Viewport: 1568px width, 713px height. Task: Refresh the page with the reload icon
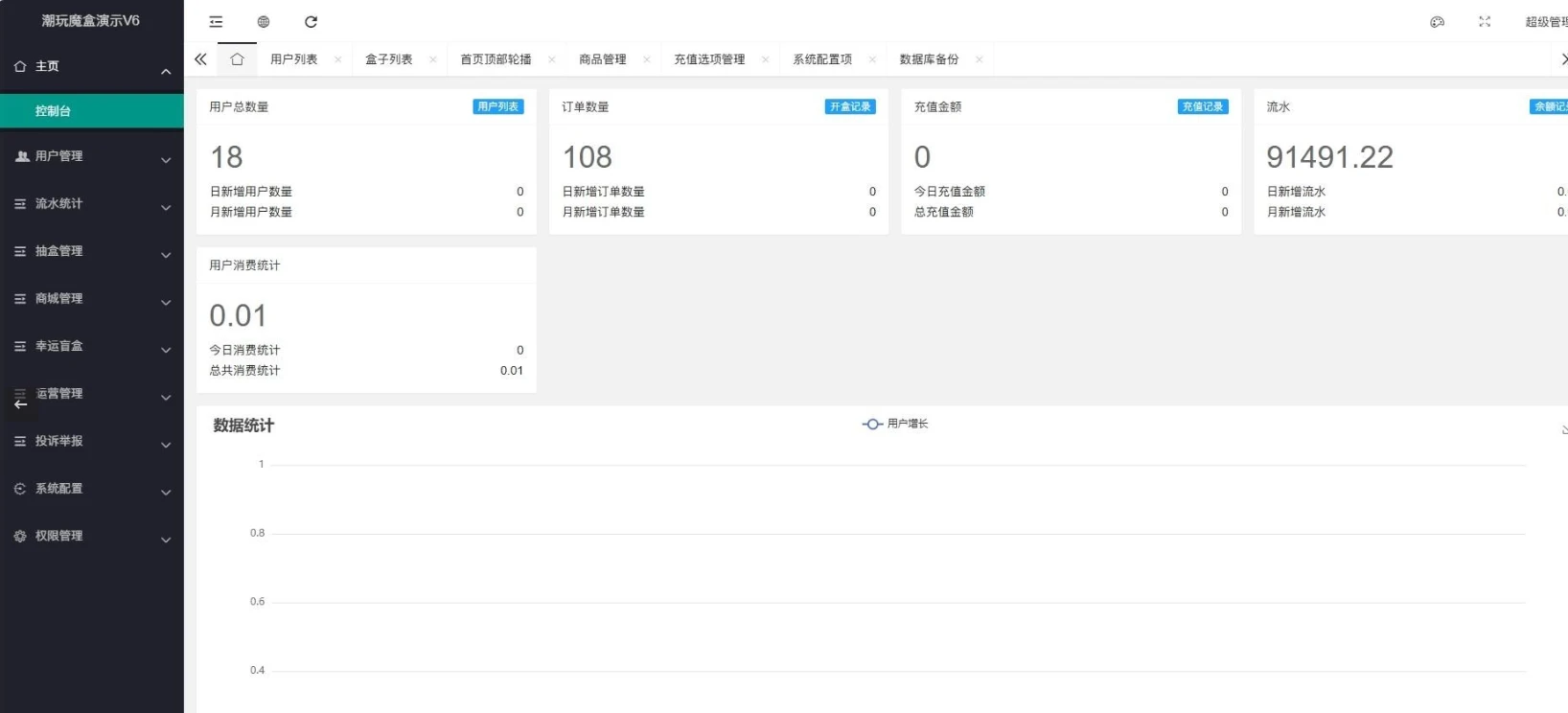tap(311, 21)
